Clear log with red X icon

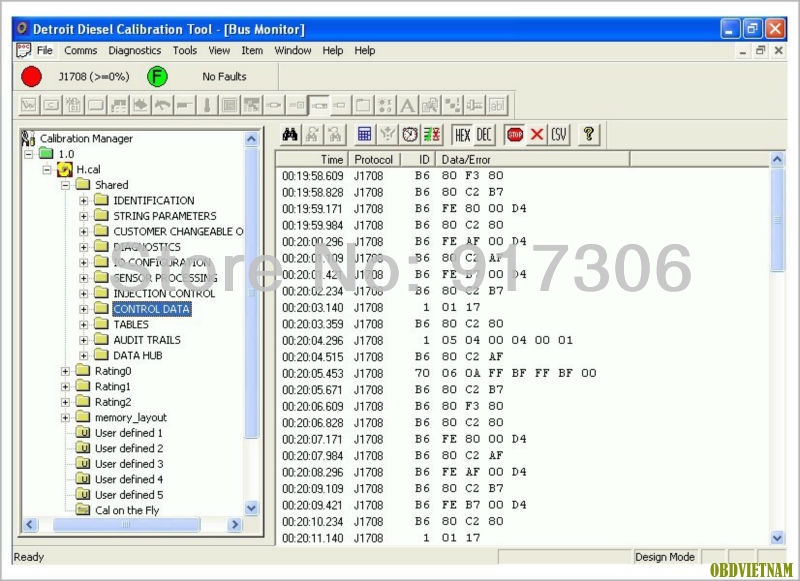(537, 135)
